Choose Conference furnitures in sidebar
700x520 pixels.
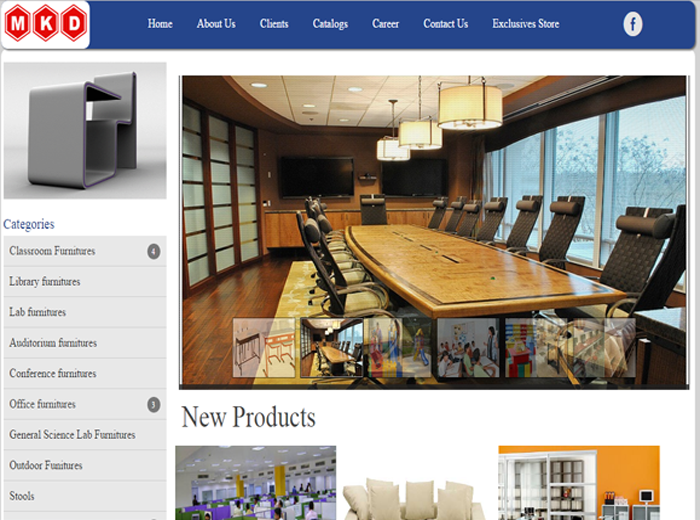[53, 374]
